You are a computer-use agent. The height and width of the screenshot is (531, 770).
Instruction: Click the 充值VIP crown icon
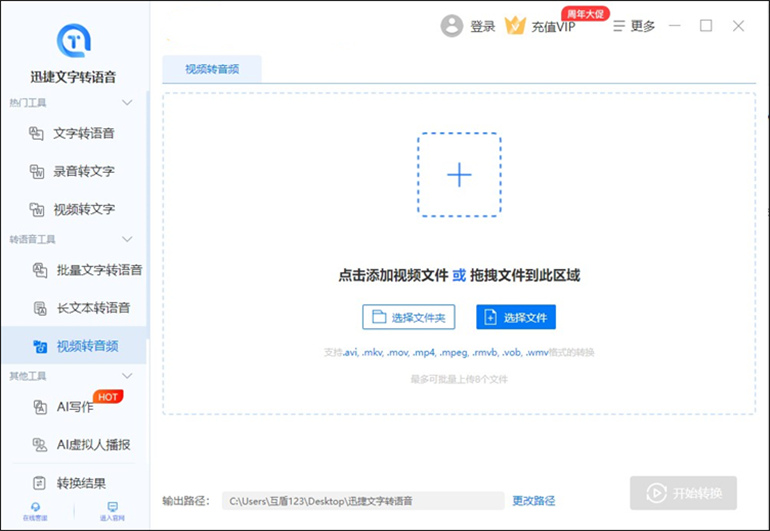pos(515,26)
